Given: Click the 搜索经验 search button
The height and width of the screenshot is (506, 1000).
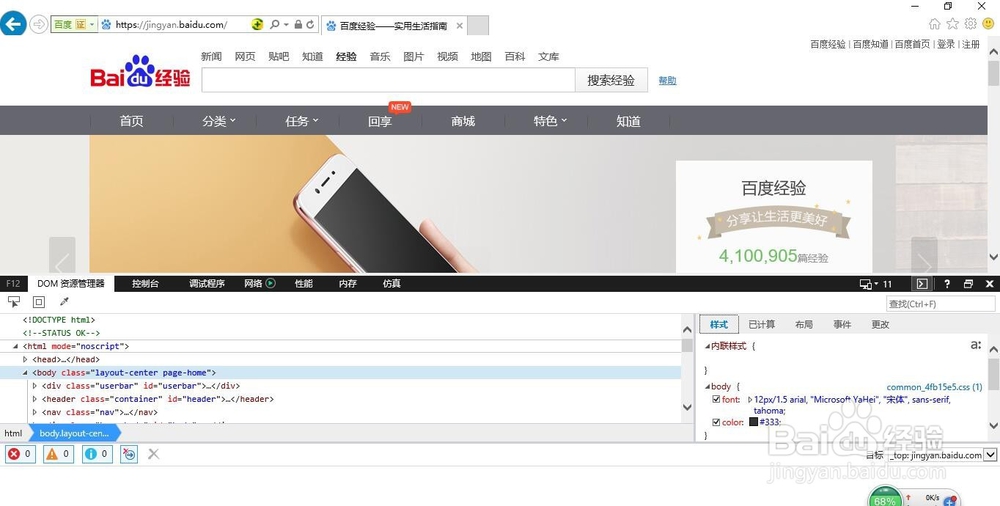Looking at the screenshot, I should tap(611, 80).
